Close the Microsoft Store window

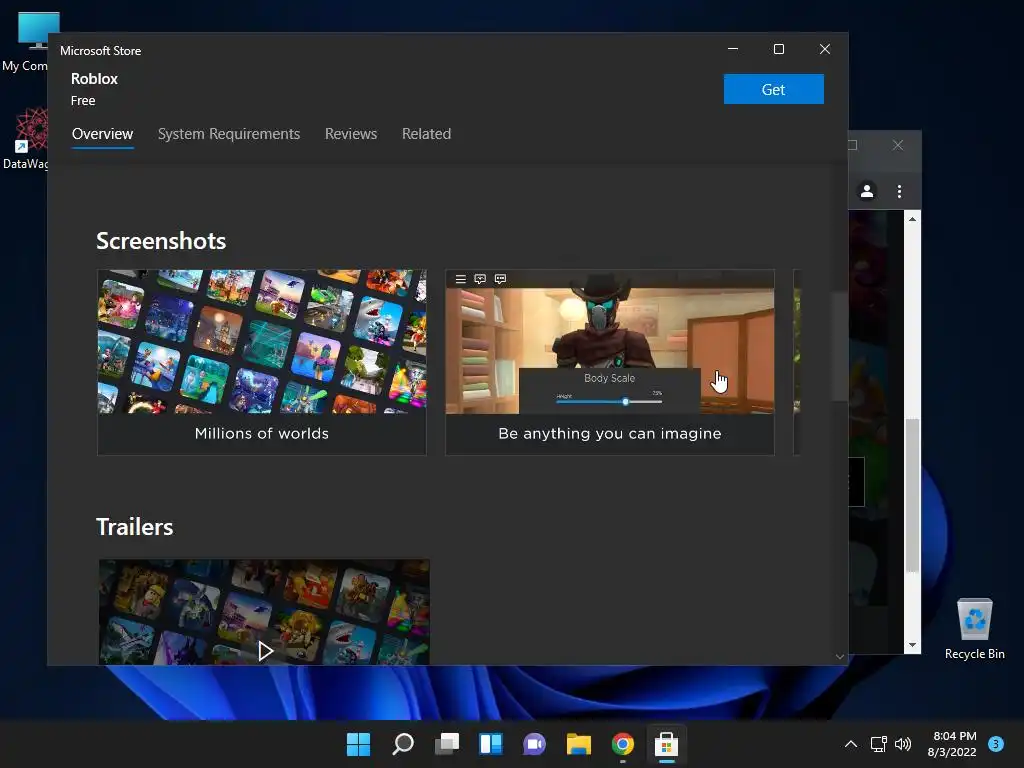coord(825,49)
